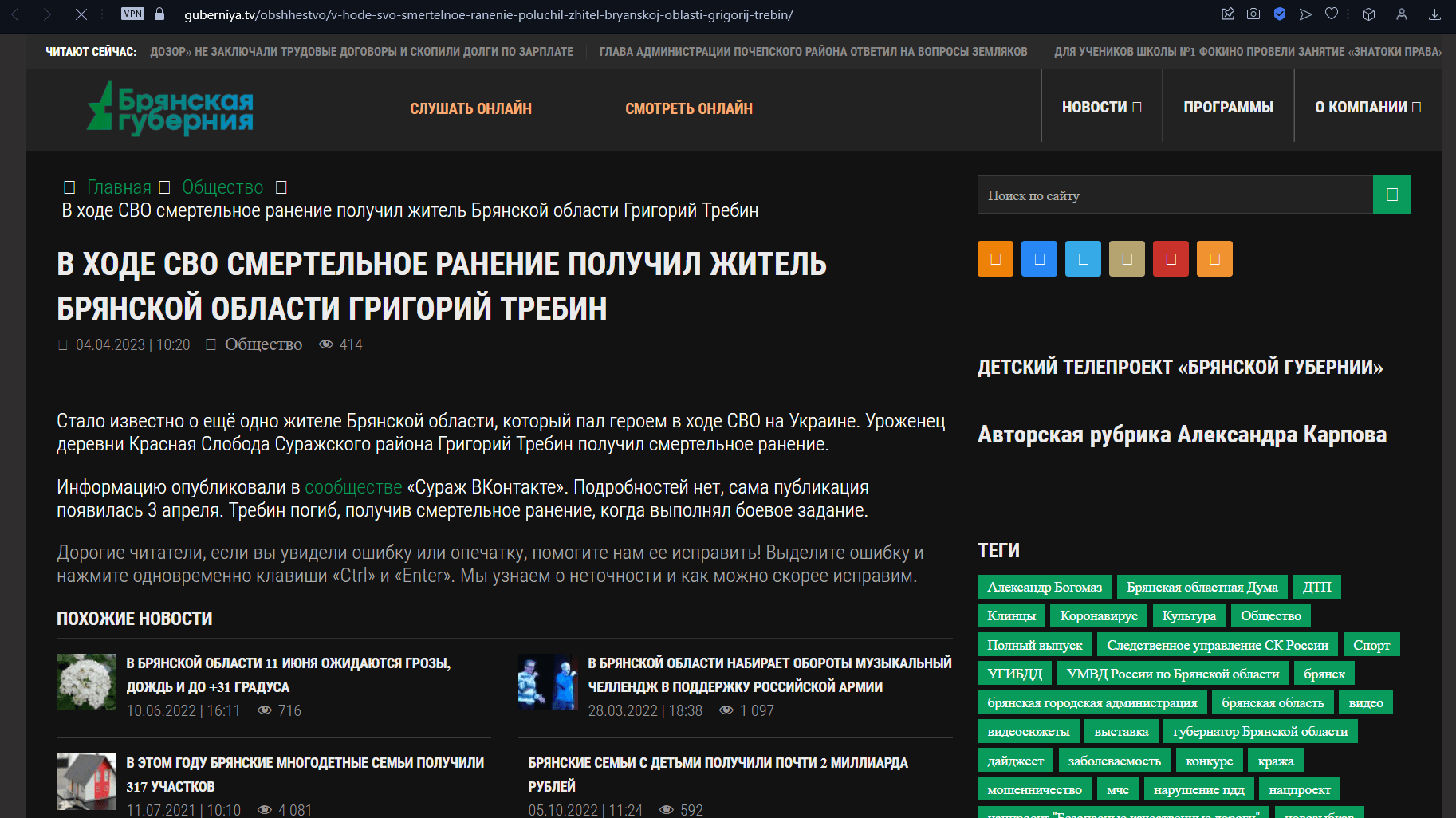The image size is (1456, 818).
Task: Click the Брянская губерния logo
Action: [170, 108]
